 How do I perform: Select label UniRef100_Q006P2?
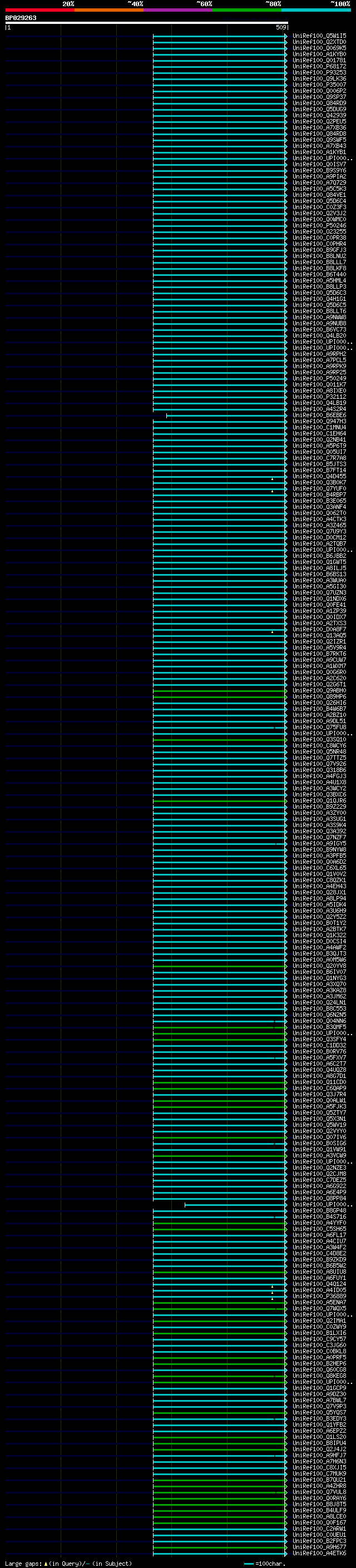319,91
